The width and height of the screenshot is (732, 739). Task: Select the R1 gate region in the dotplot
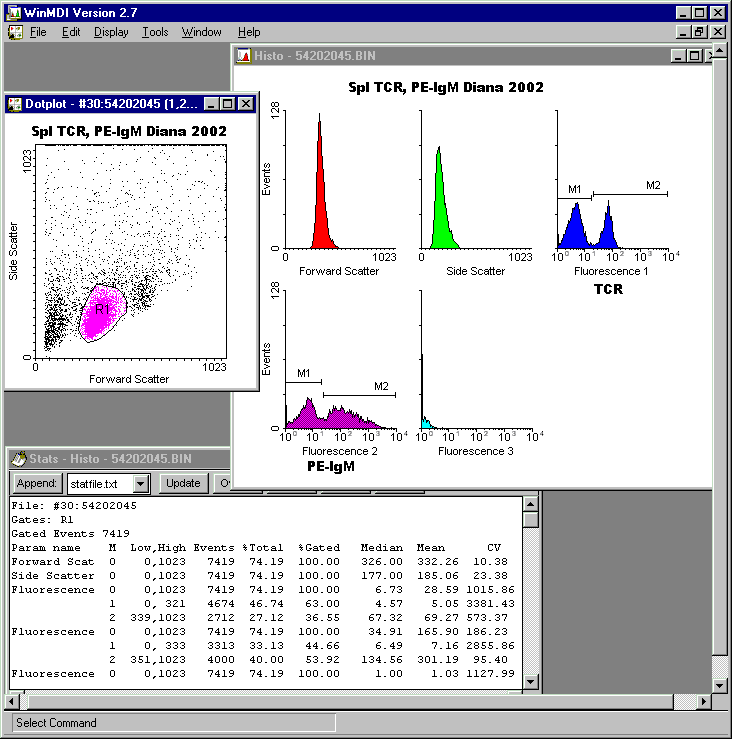[102, 312]
